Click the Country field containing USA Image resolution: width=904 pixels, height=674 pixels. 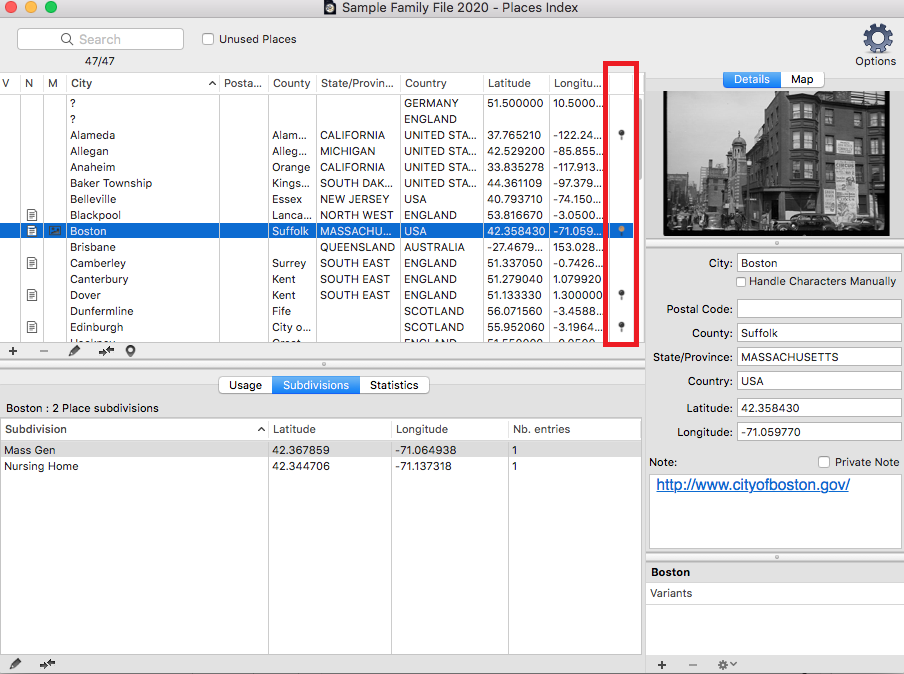coord(819,381)
